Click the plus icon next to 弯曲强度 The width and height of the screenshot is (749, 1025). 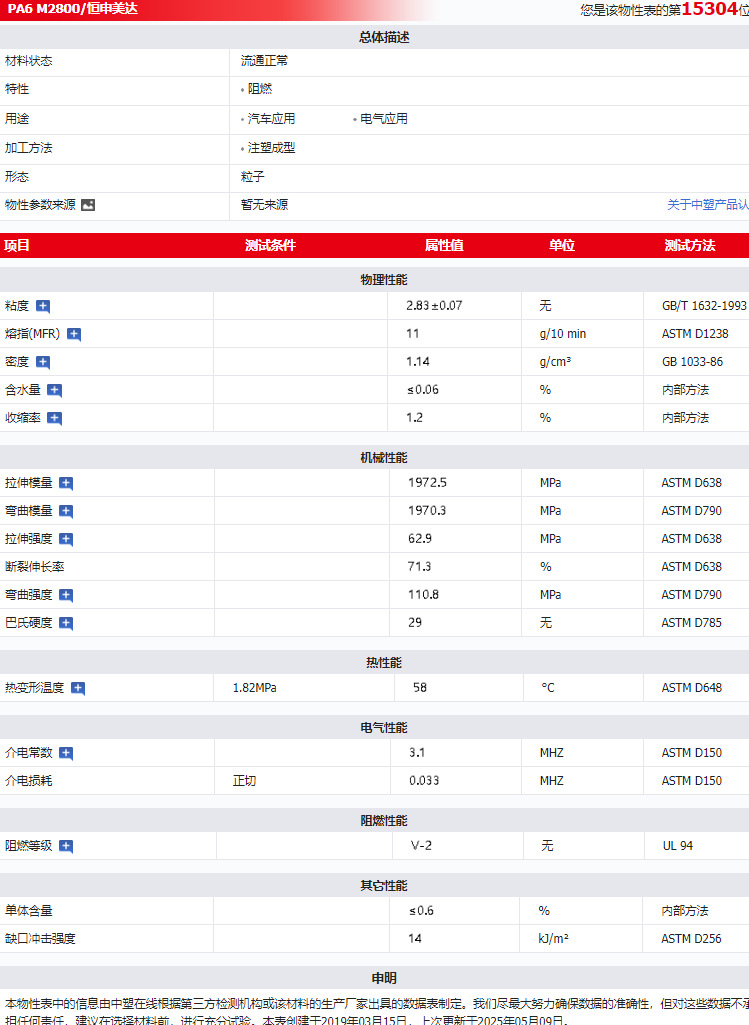click(x=66, y=595)
